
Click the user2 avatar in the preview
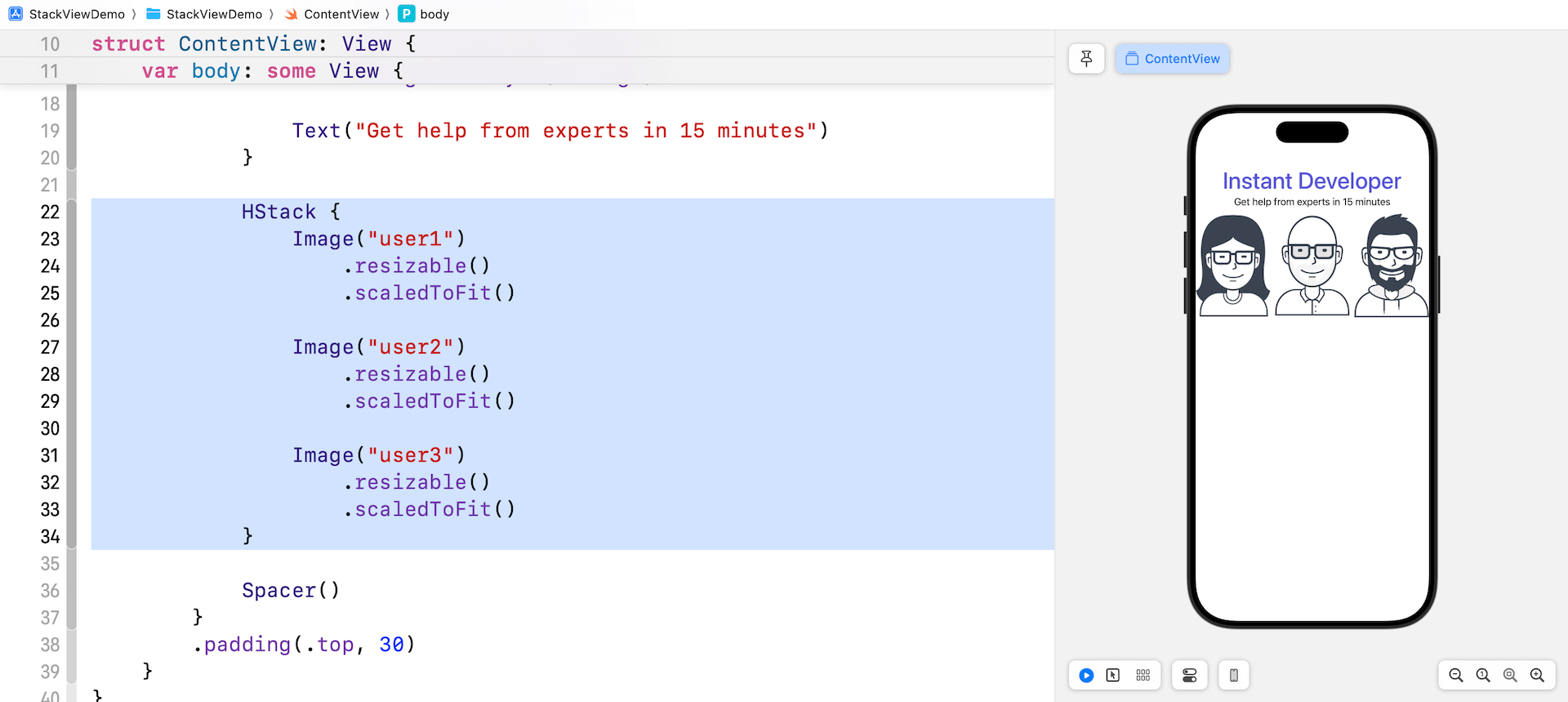(x=1312, y=266)
